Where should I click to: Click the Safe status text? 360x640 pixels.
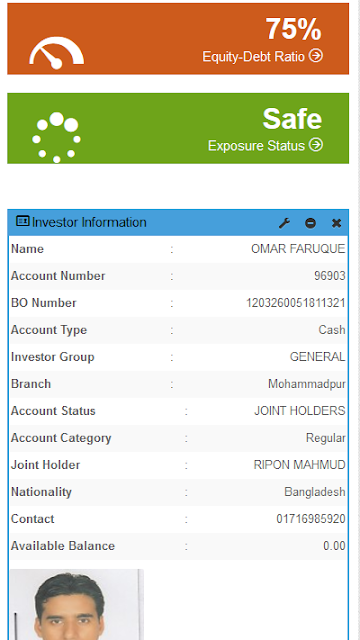click(x=292, y=119)
